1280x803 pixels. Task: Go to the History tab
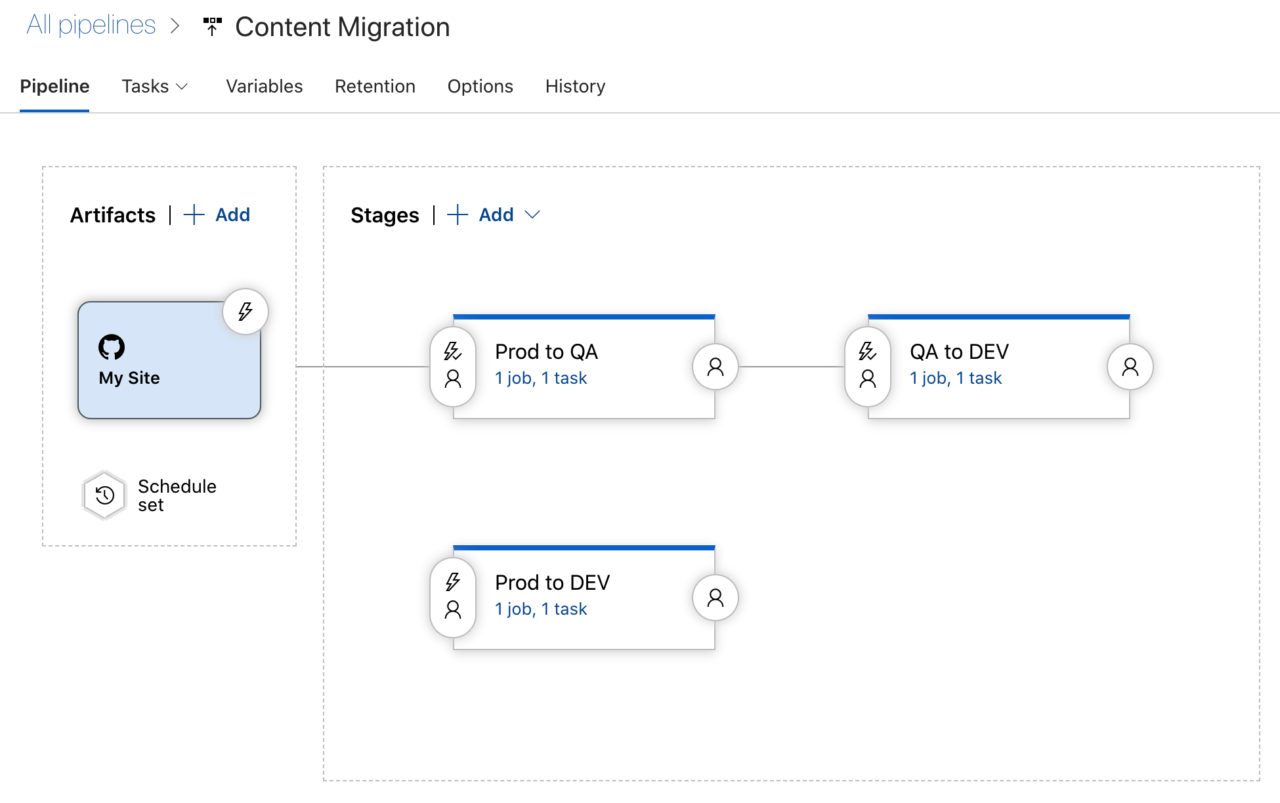[x=575, y=86]
